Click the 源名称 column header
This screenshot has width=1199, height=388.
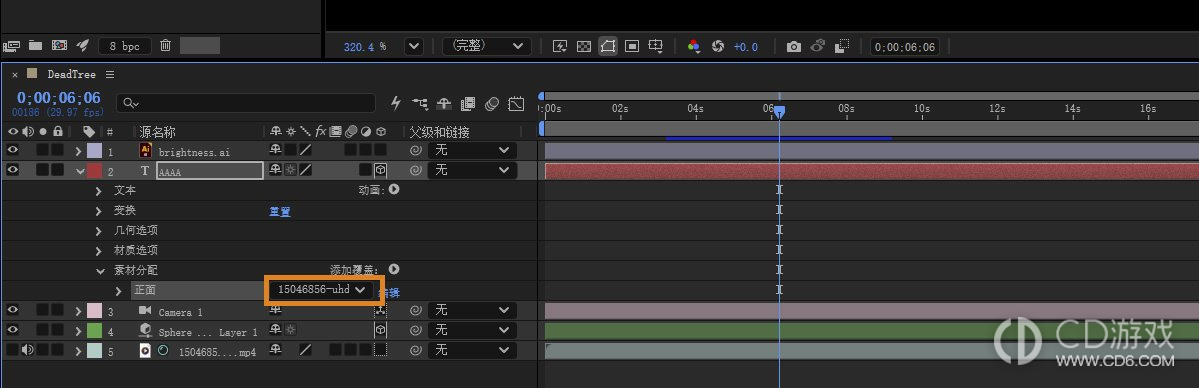[158, 132]
